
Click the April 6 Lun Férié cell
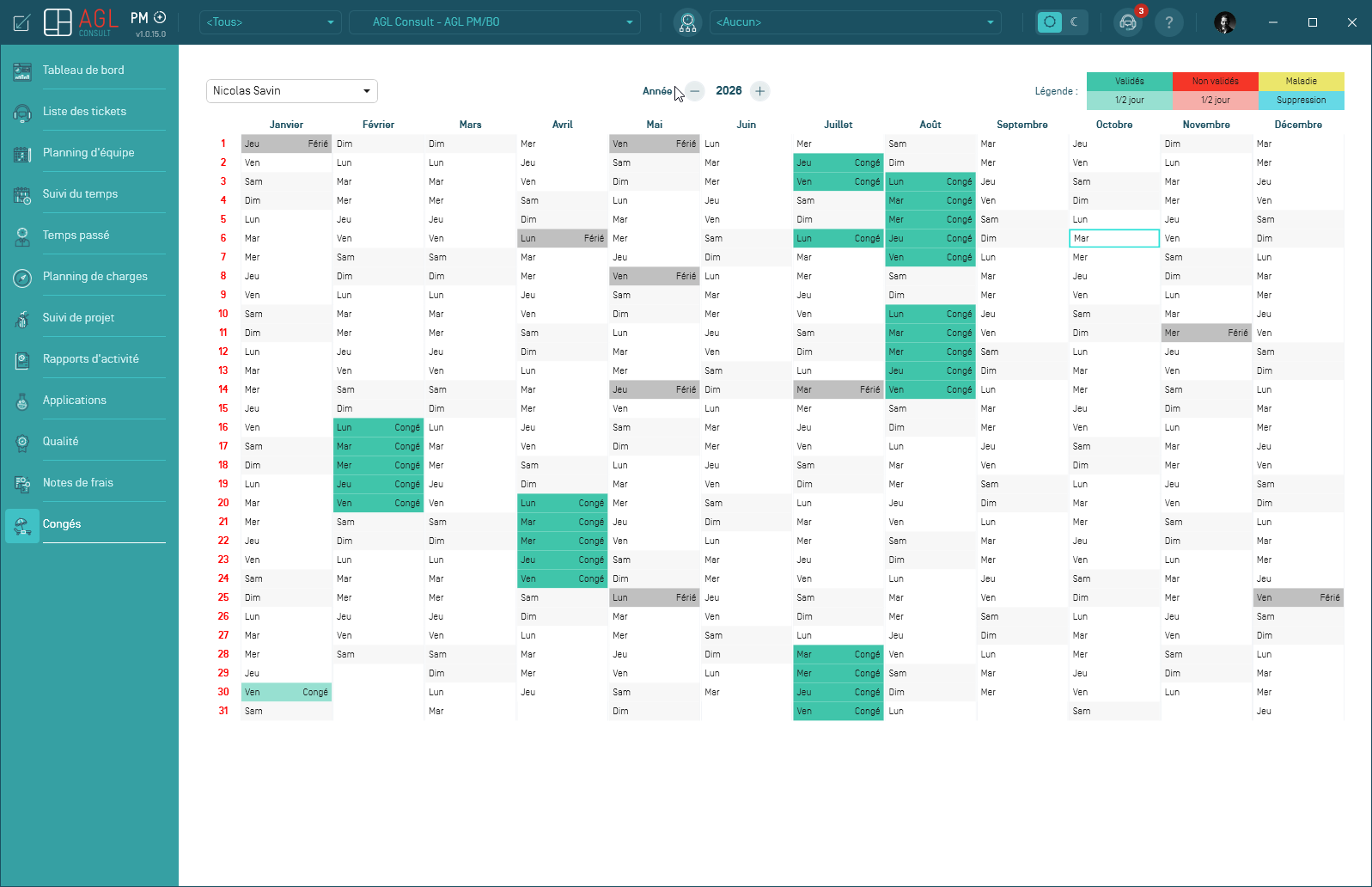coord(563,238)
